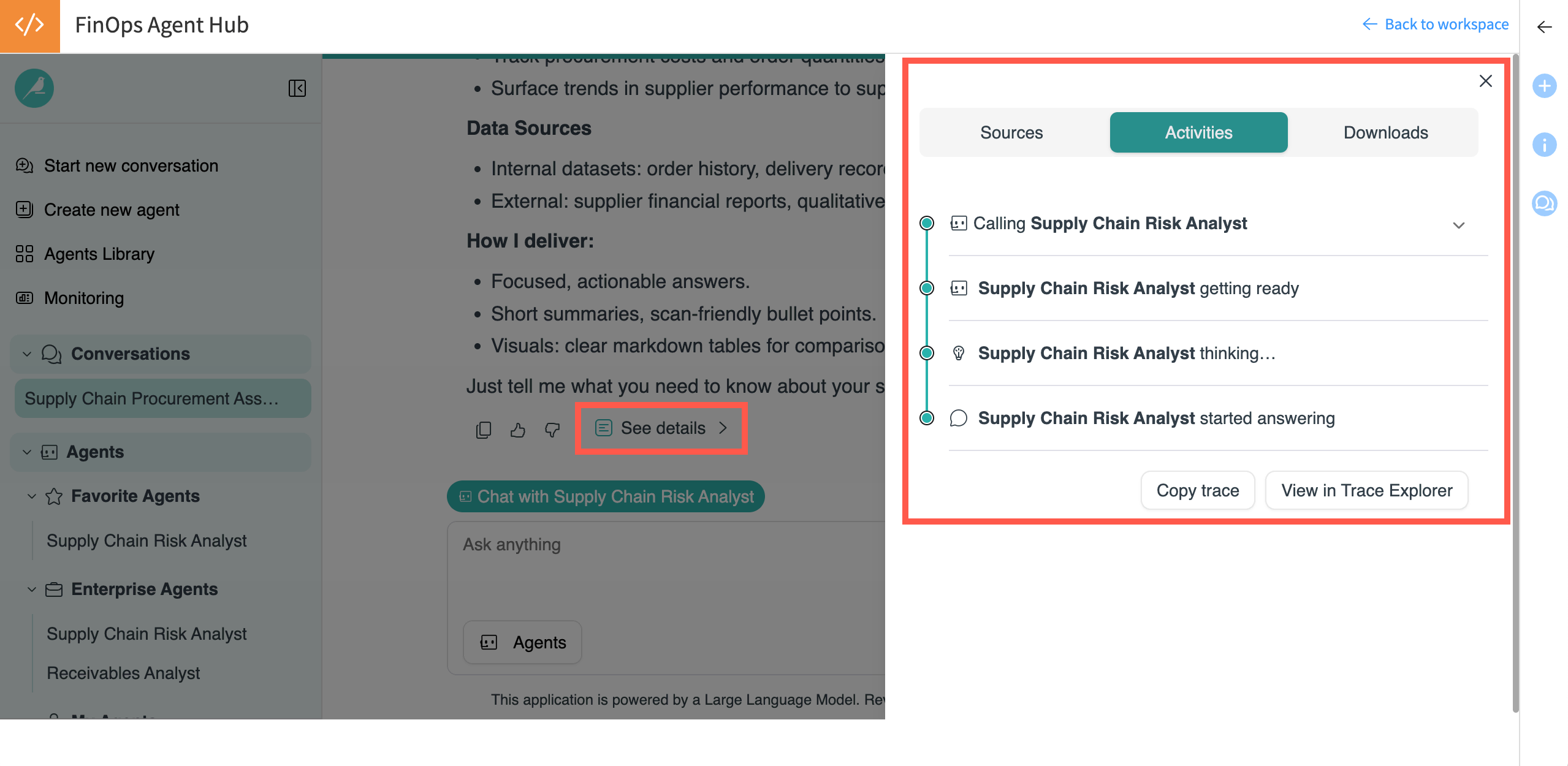Collapse the Conversations section
Screen dimensions: 1568x766
pos(27,354)
